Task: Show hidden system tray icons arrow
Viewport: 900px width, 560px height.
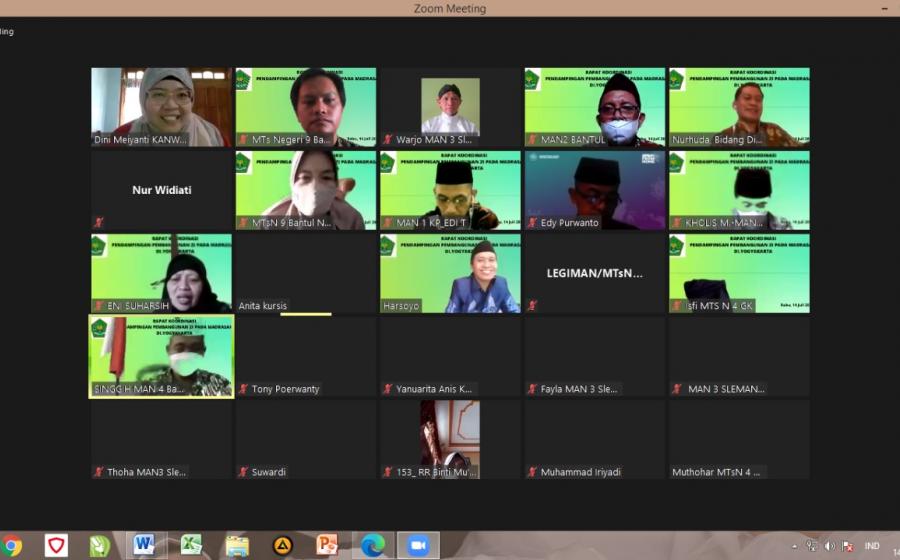Action: (794, 547)
